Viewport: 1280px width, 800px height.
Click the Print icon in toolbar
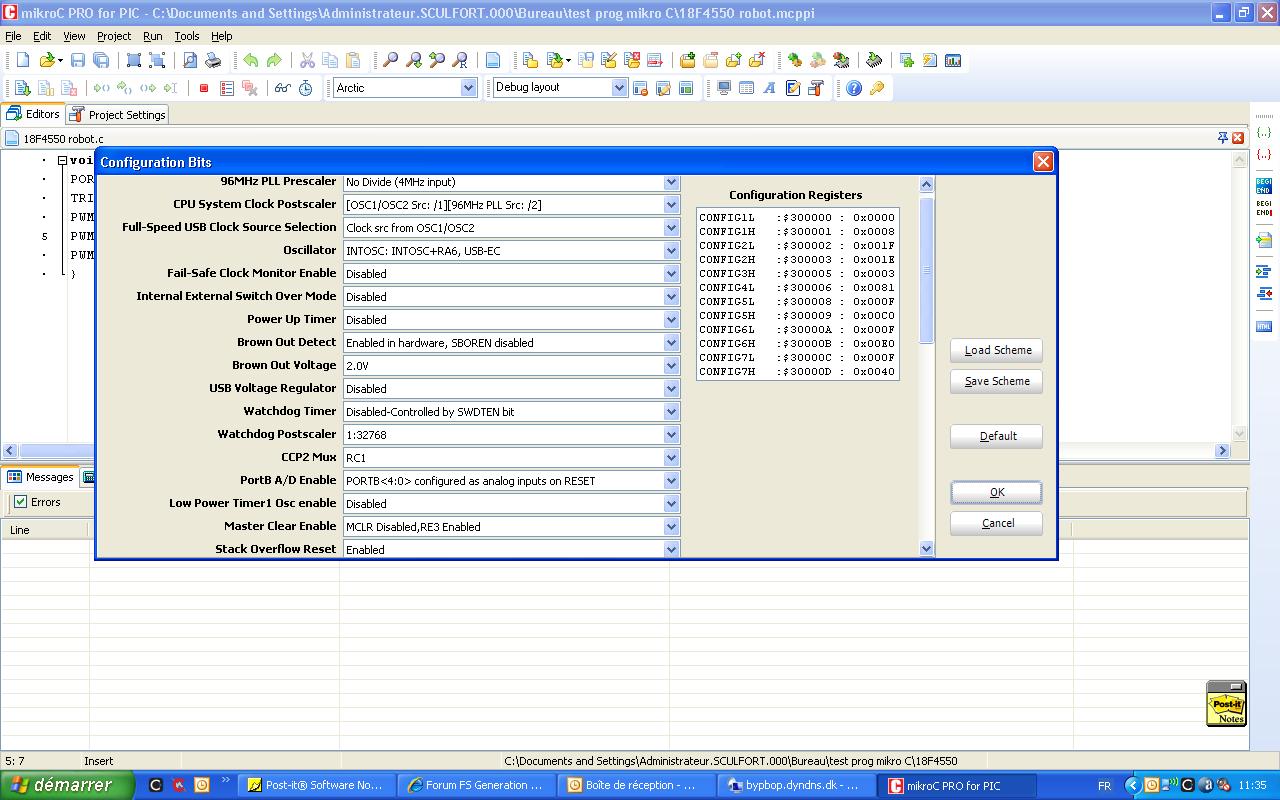point(213,61)
